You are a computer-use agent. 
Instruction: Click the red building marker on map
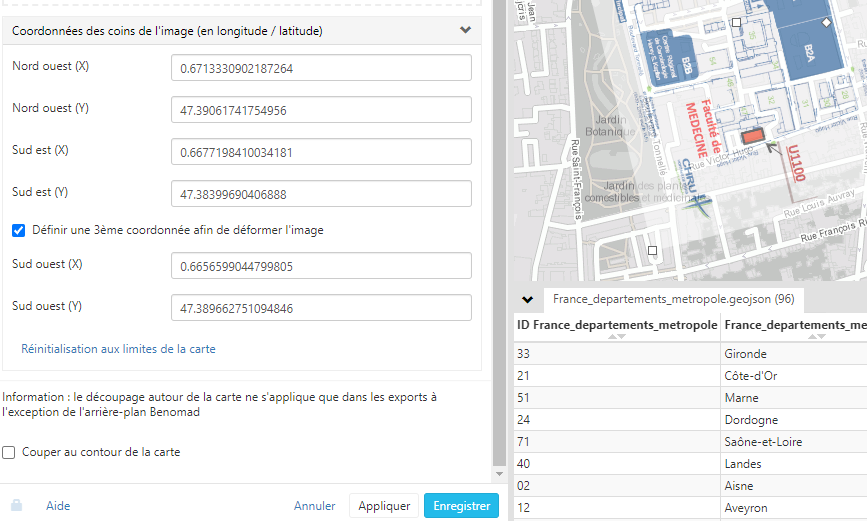[753, 136]
